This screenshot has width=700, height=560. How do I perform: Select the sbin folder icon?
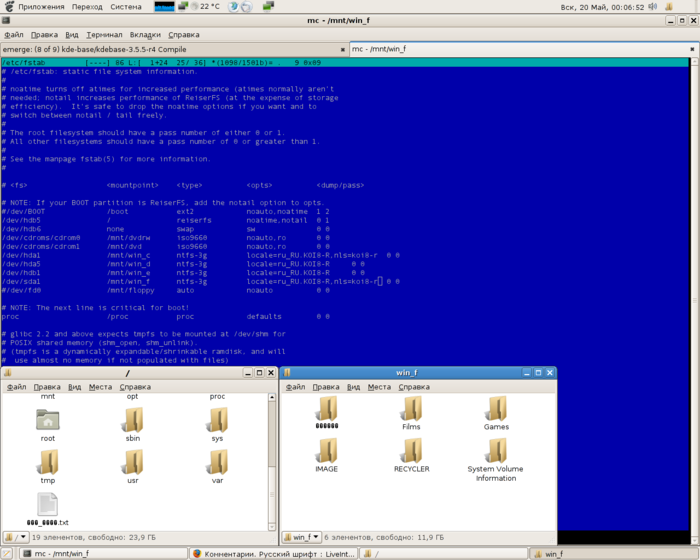pos(133,420)
